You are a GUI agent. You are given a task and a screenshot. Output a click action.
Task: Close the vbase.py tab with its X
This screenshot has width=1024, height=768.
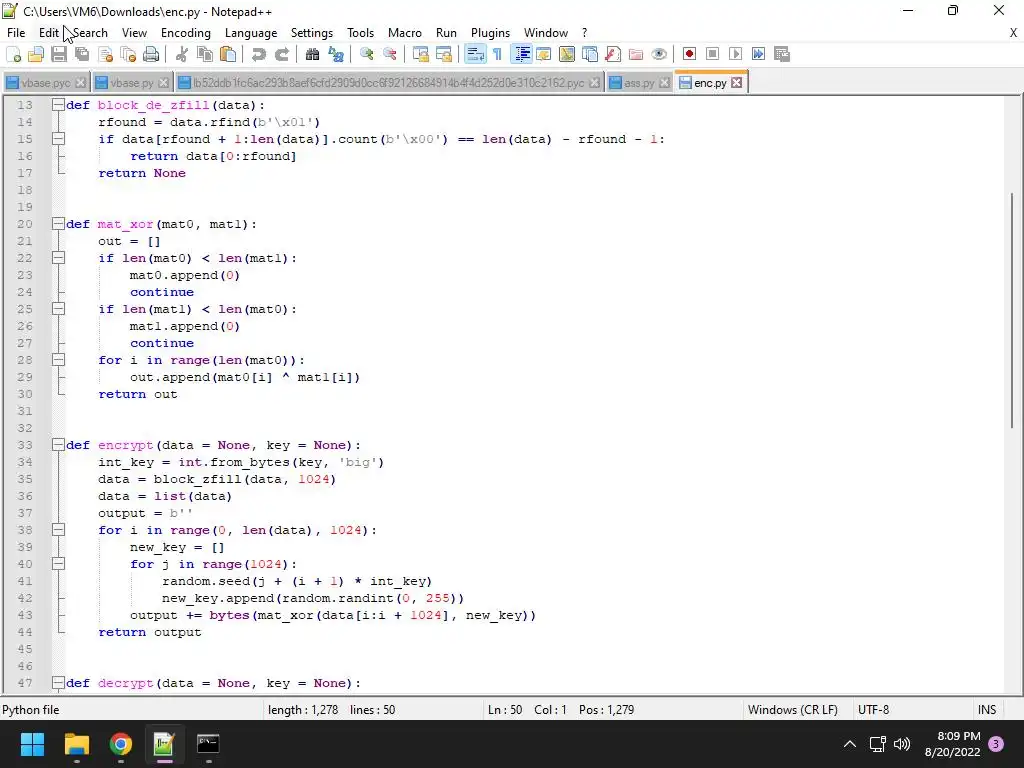click(x=163, y=82)
